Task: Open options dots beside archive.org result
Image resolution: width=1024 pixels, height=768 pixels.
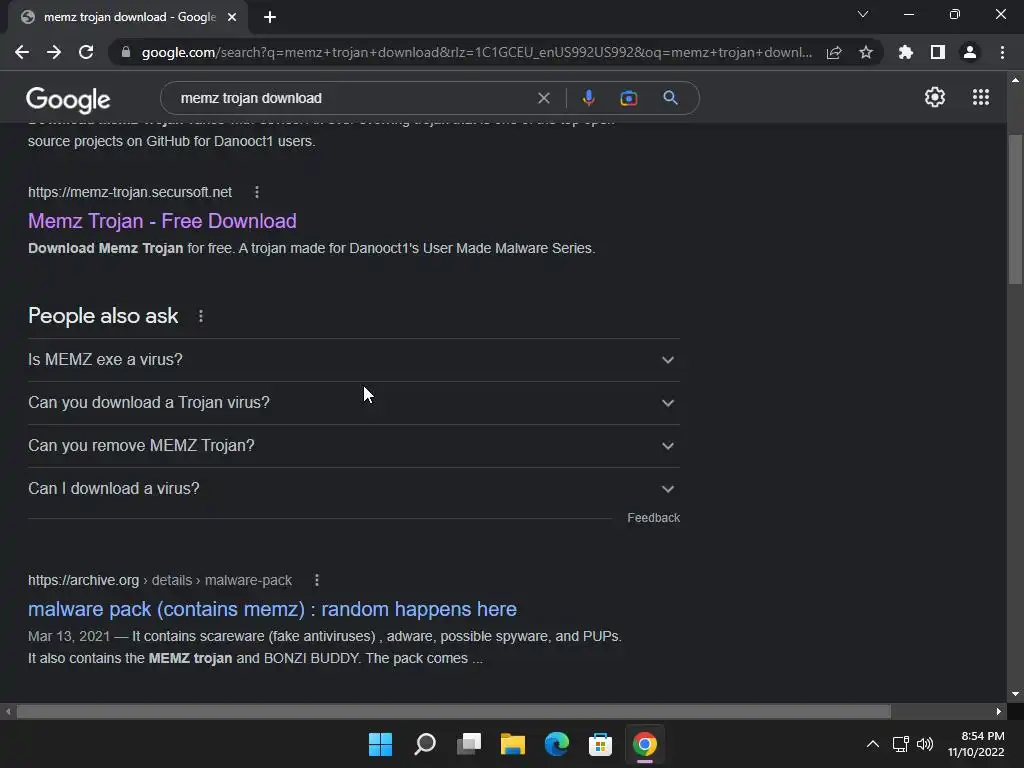Action: coord(317,580)
